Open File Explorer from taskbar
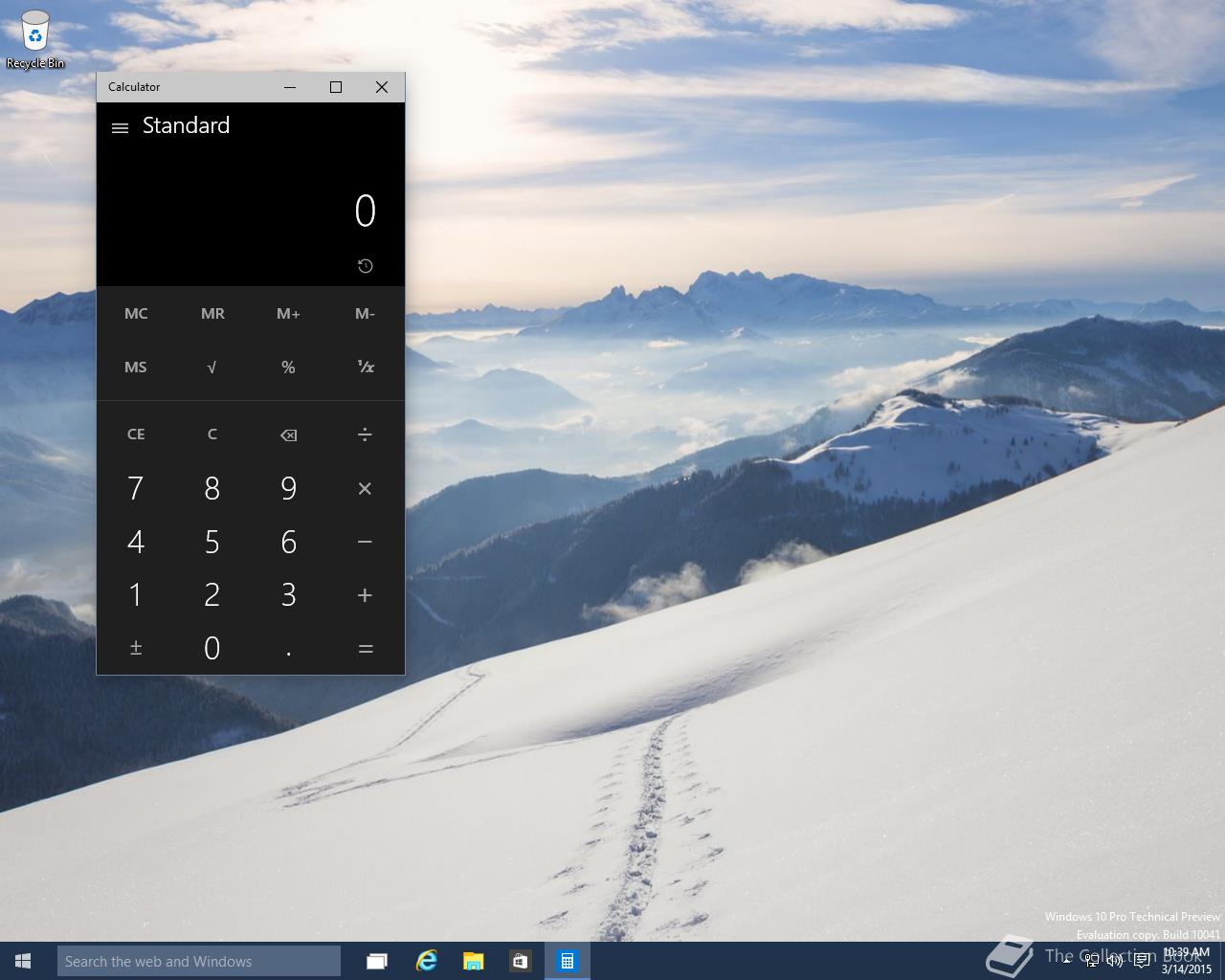This screenshot has height=980, width=1225. point(473,961)
